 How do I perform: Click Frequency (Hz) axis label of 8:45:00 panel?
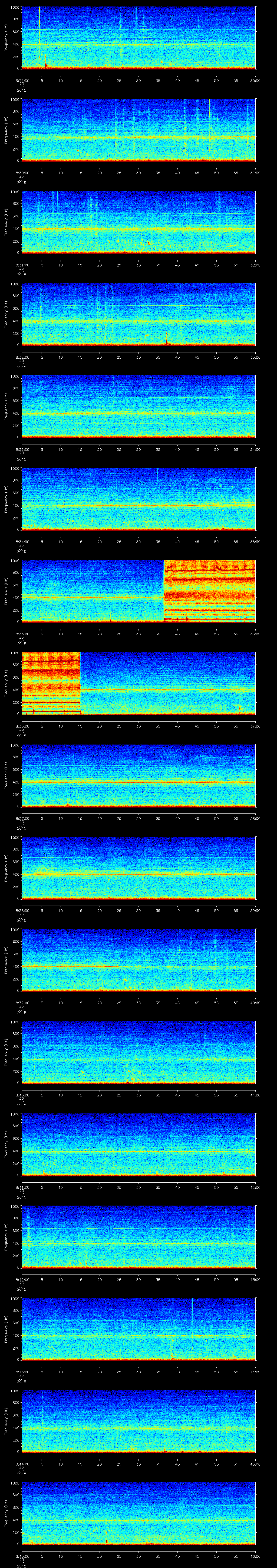(6, 1514)
